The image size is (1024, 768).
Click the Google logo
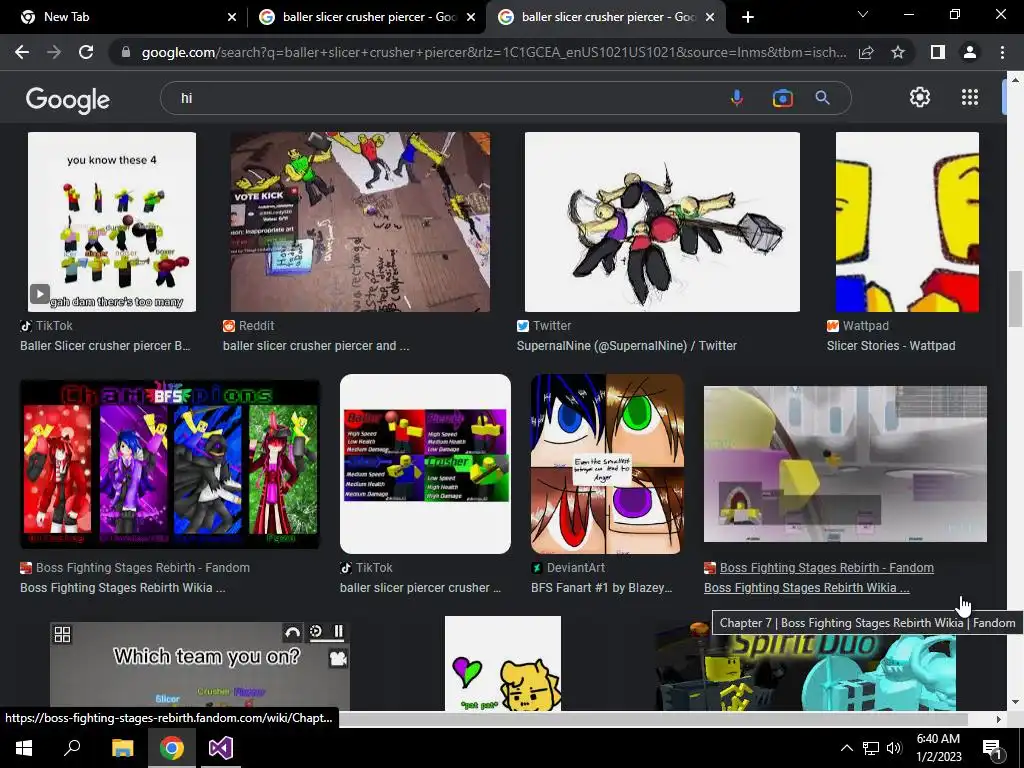[x=68, y=99]
